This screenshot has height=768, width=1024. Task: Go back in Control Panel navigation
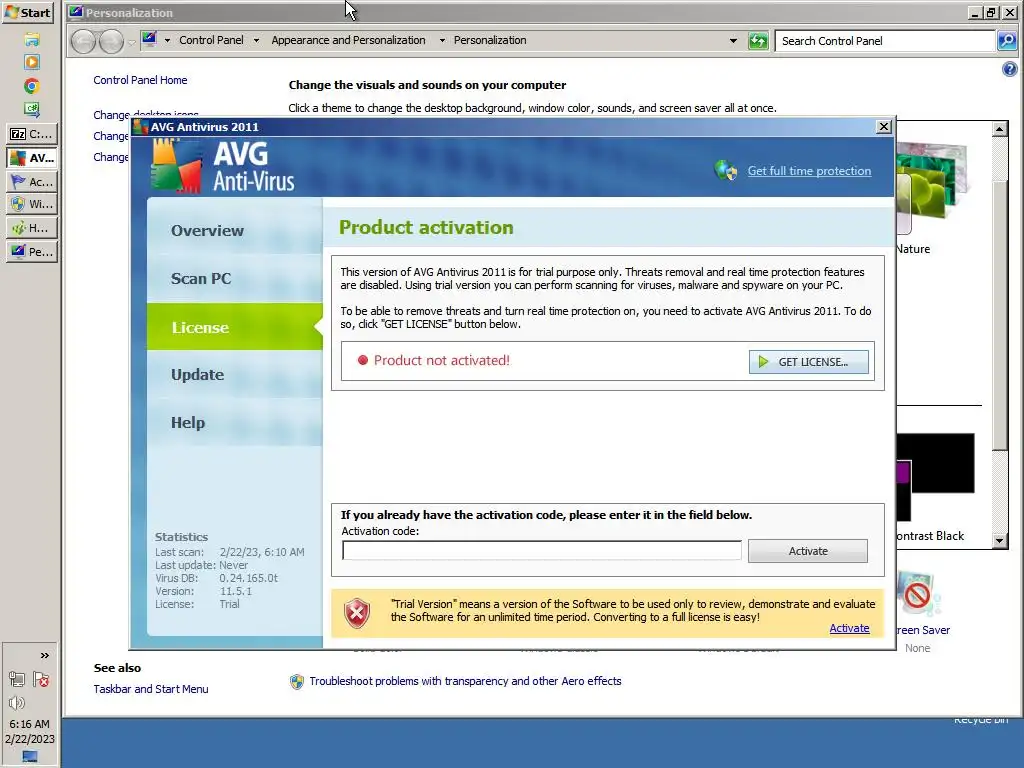84,41
